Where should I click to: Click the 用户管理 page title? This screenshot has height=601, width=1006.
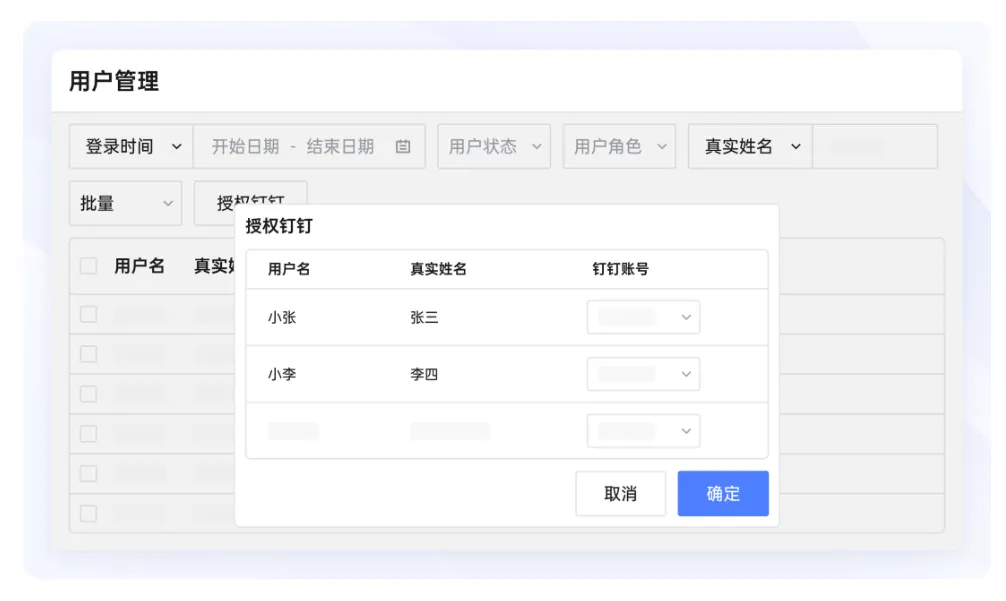(114, 81)
